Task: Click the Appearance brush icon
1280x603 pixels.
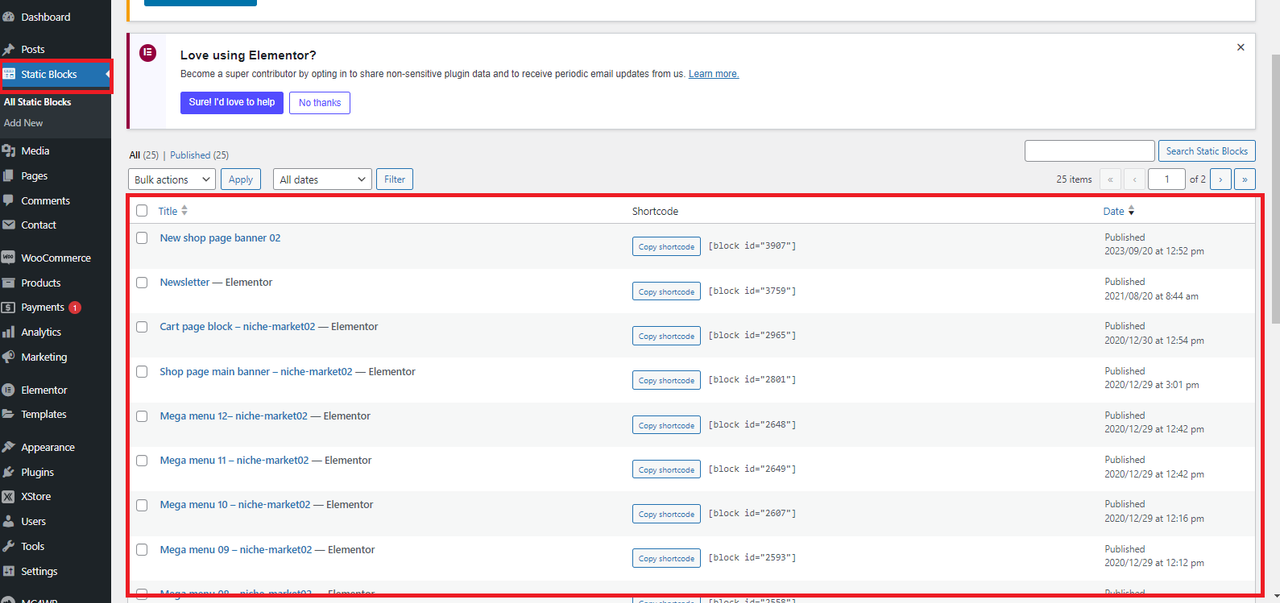Action: click(9, 447)
